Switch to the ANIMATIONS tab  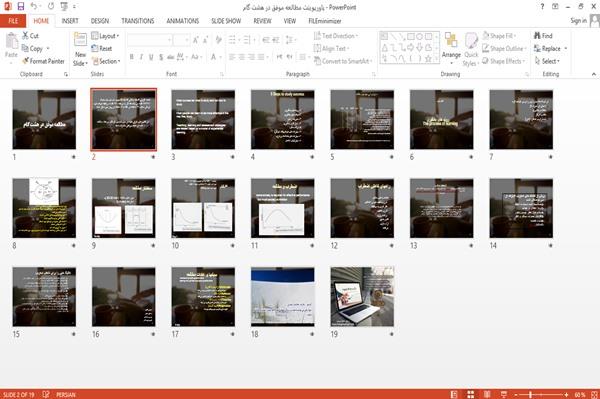click(183, 21)
